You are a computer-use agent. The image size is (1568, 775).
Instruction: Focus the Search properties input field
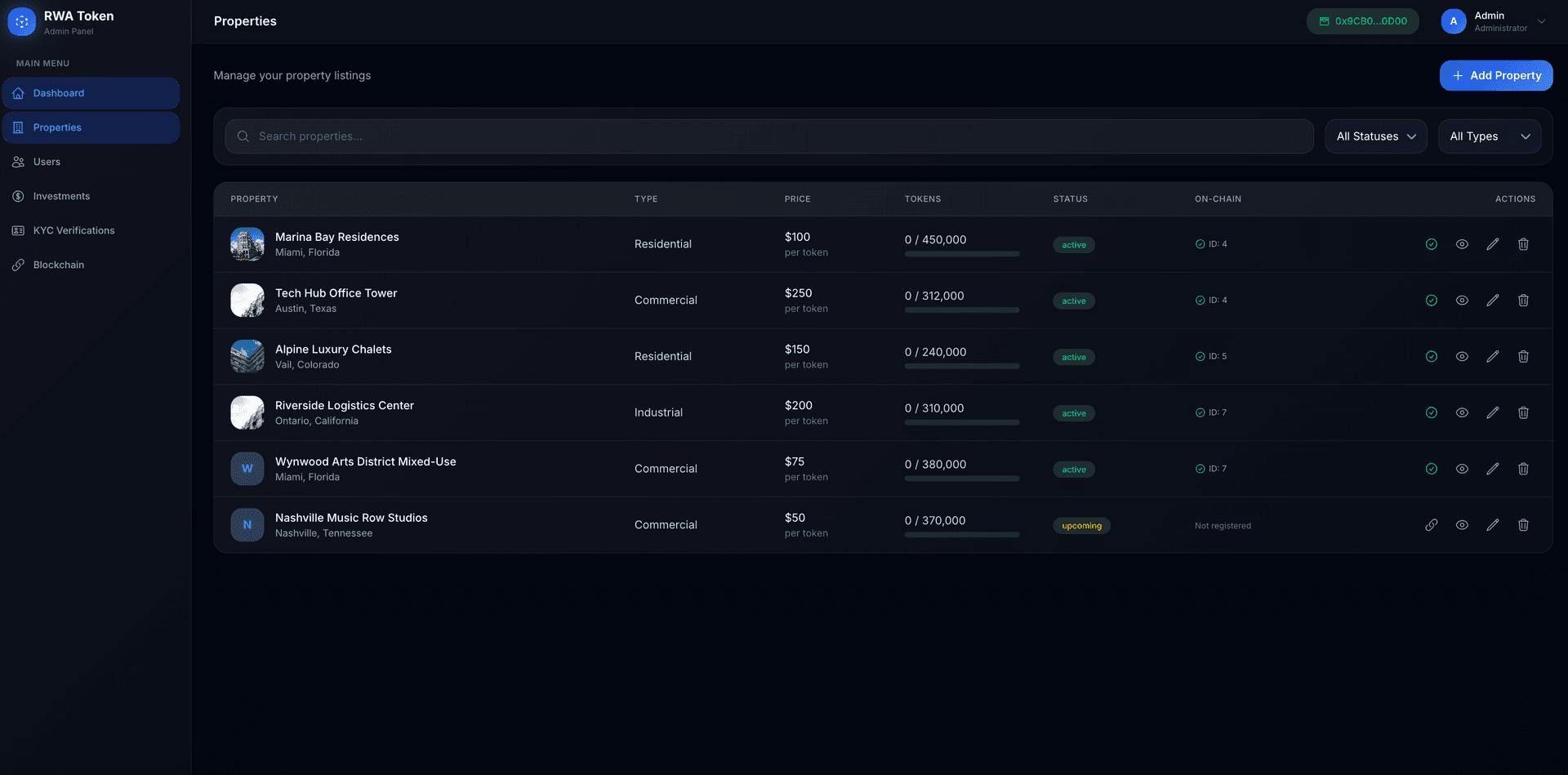pos(768,136)
